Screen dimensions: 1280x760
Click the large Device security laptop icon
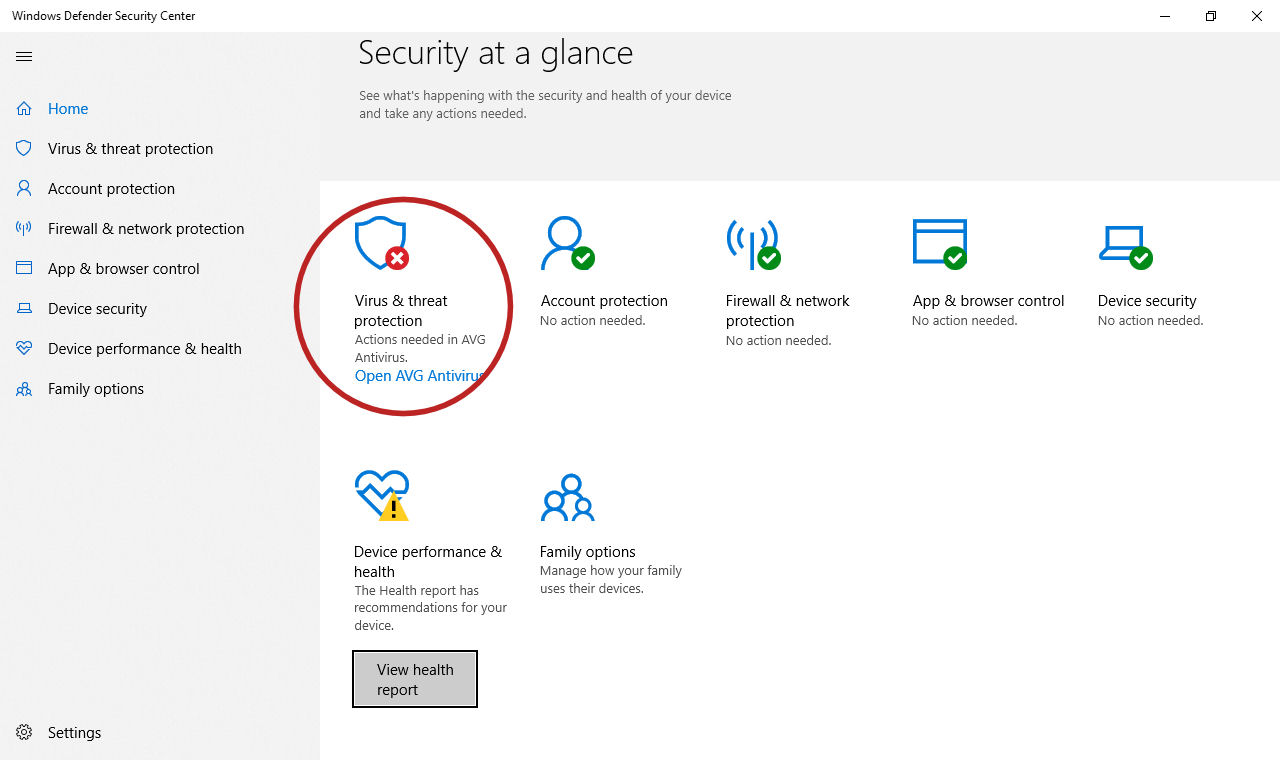coord(1125,247)
